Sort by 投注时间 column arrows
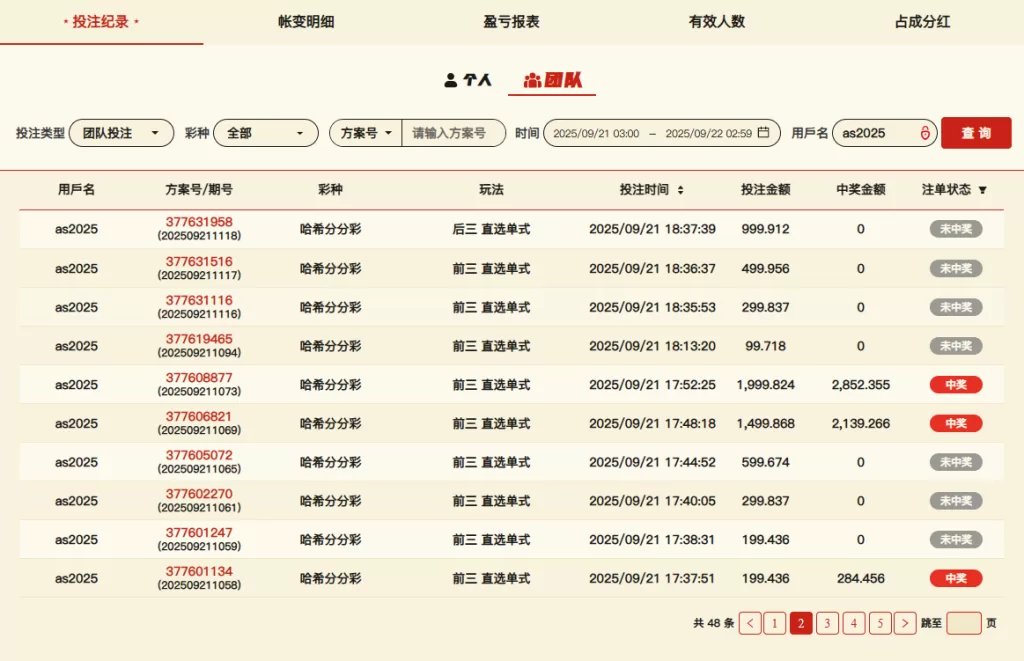 pos(681,190)
